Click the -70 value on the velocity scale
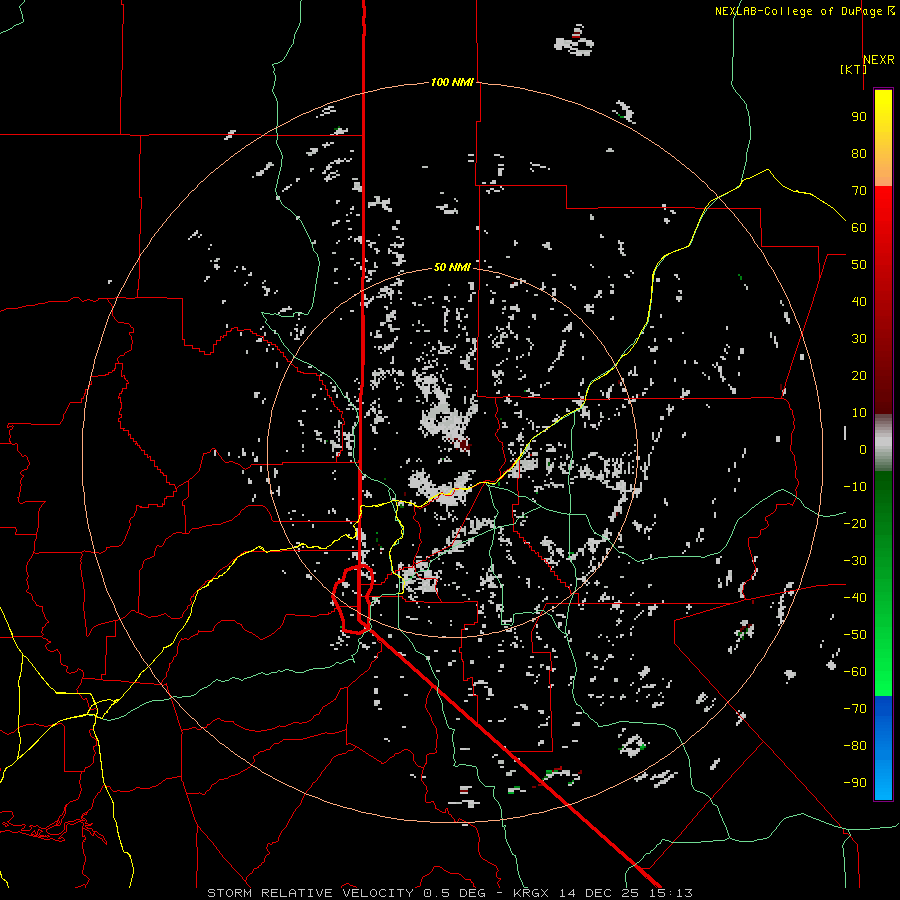Viewport: 900px width, 900px height. [855, 709]
